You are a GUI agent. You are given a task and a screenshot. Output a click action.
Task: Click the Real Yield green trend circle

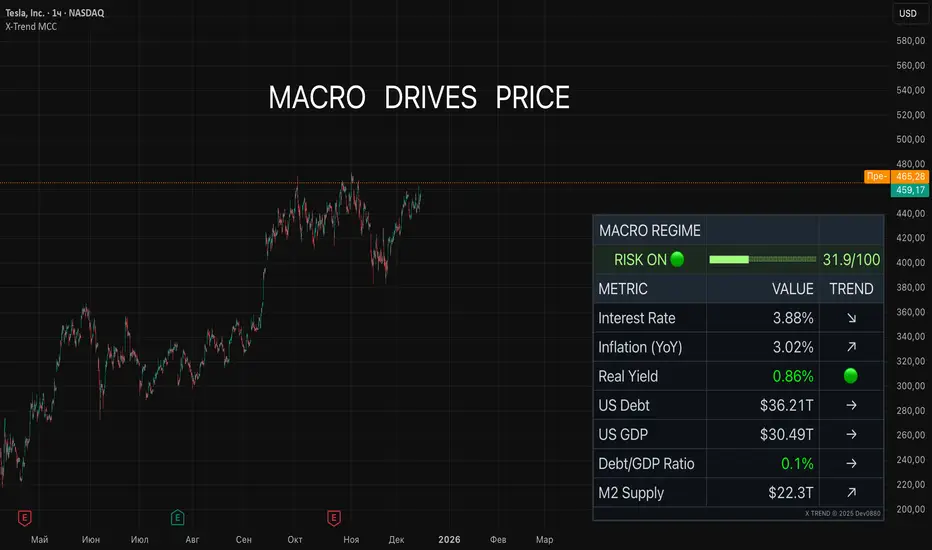coord(851,376)
